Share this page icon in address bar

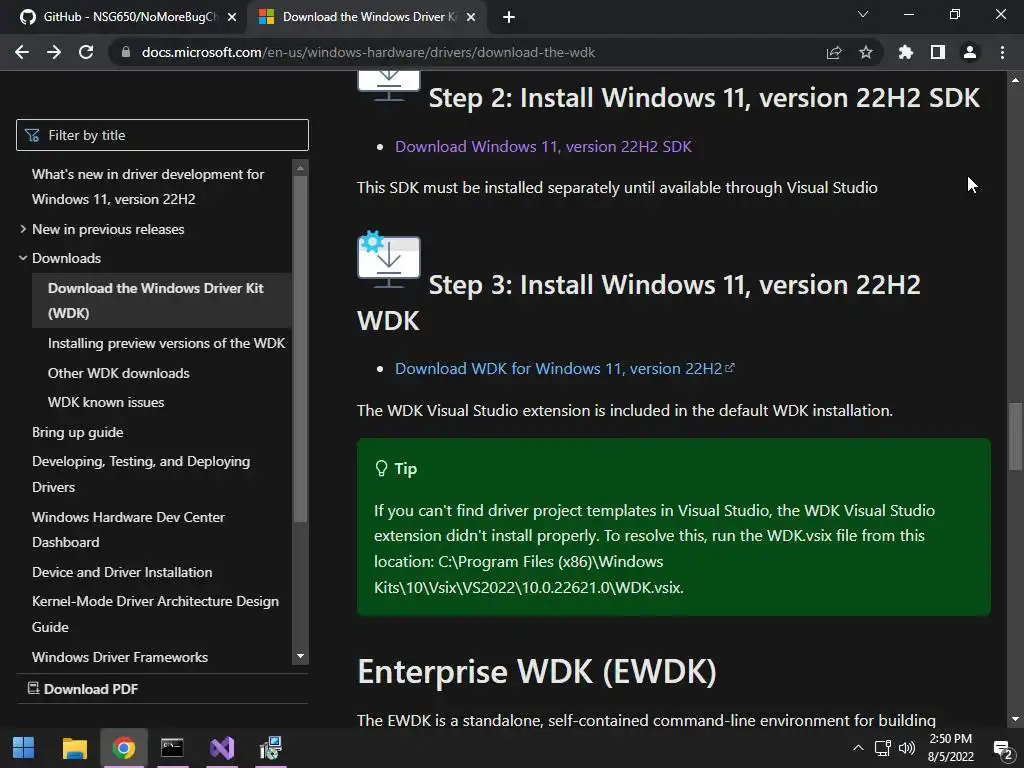(833, 52)
